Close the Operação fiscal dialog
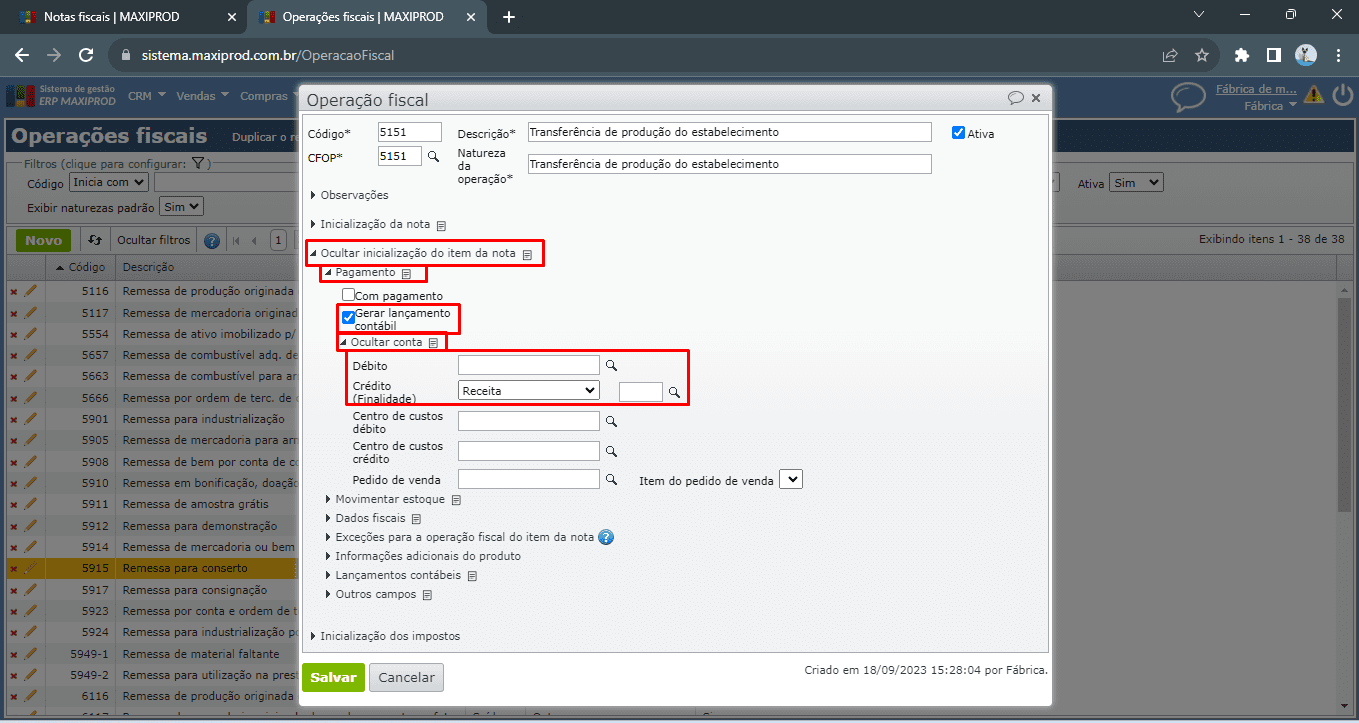This screenshot has width=1359, height=723. [x=1036, y=98]
